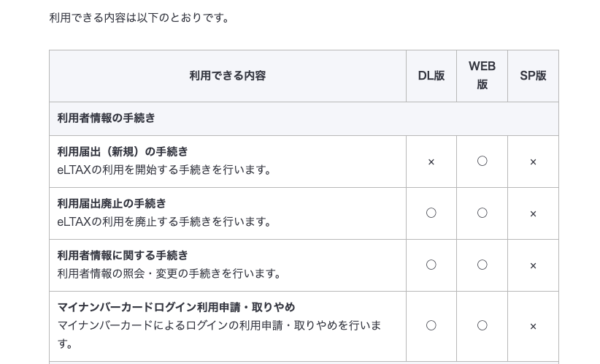The width and height of the screenshot is (600, 364).
Task: Click the intro text 利用できる内容は以下のとおりです
Action: [139, 18]
